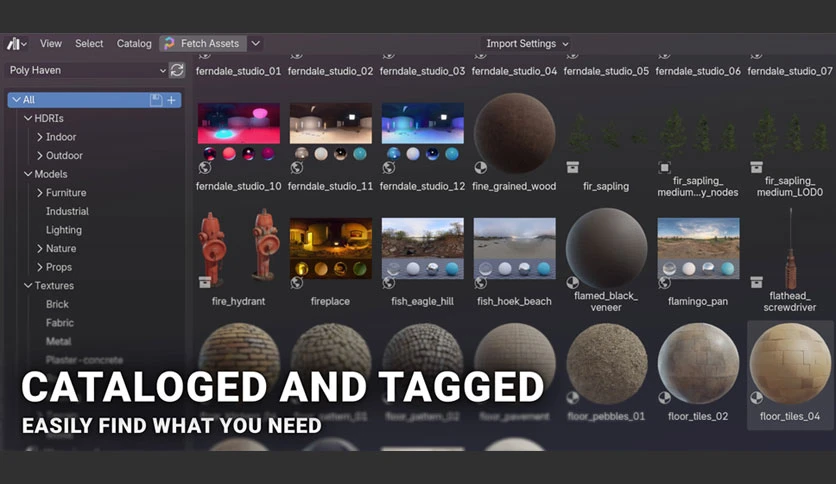Collapse the Models catalog

[x=28, y=174]
